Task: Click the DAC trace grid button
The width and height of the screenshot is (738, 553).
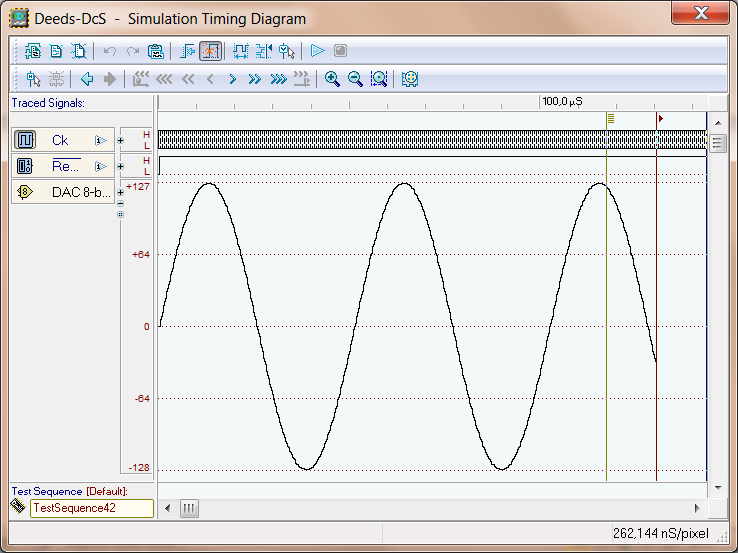Action: click(120, 214)
